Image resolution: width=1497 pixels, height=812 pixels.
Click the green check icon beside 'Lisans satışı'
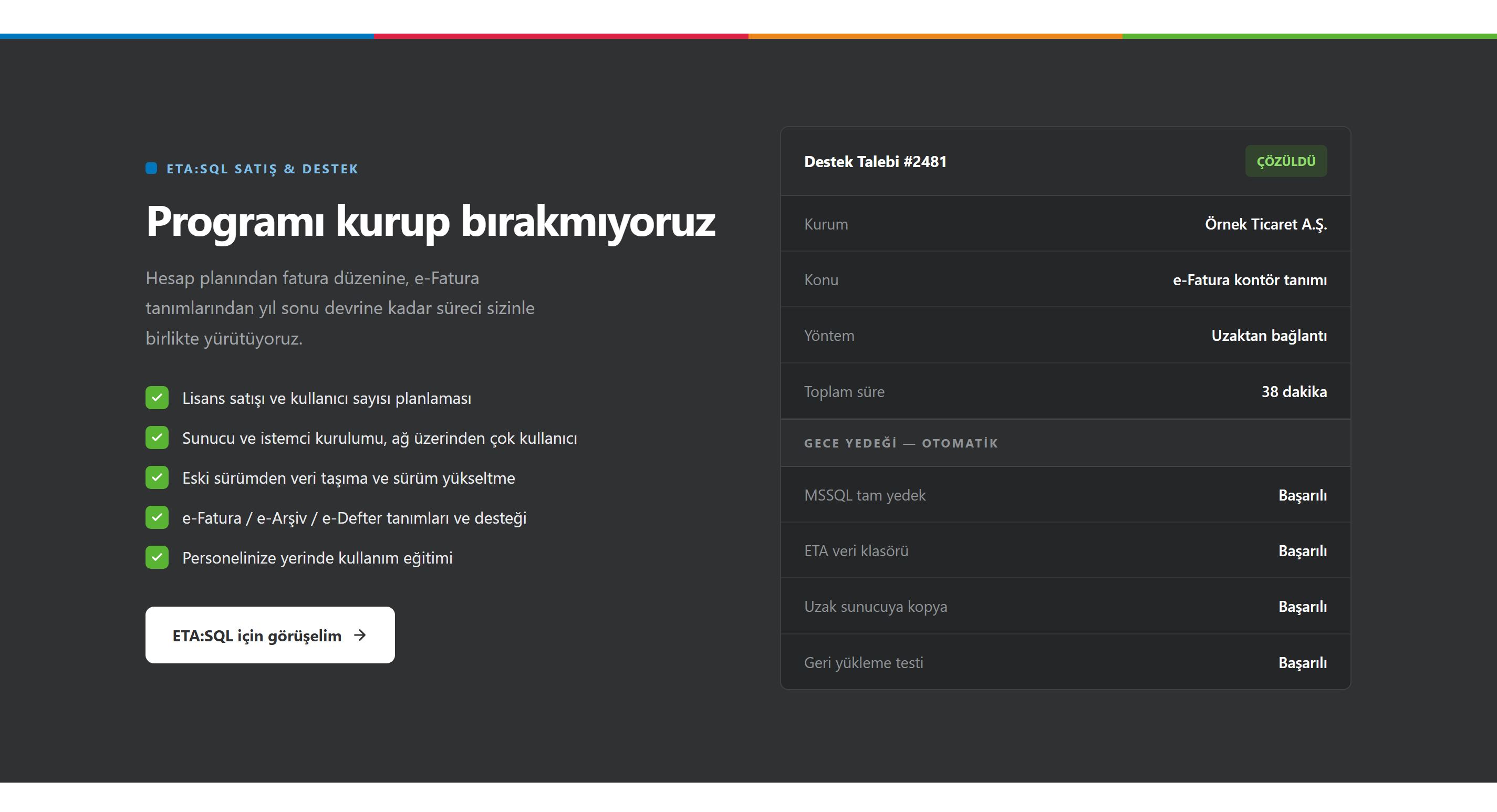(x=157, y=398)
